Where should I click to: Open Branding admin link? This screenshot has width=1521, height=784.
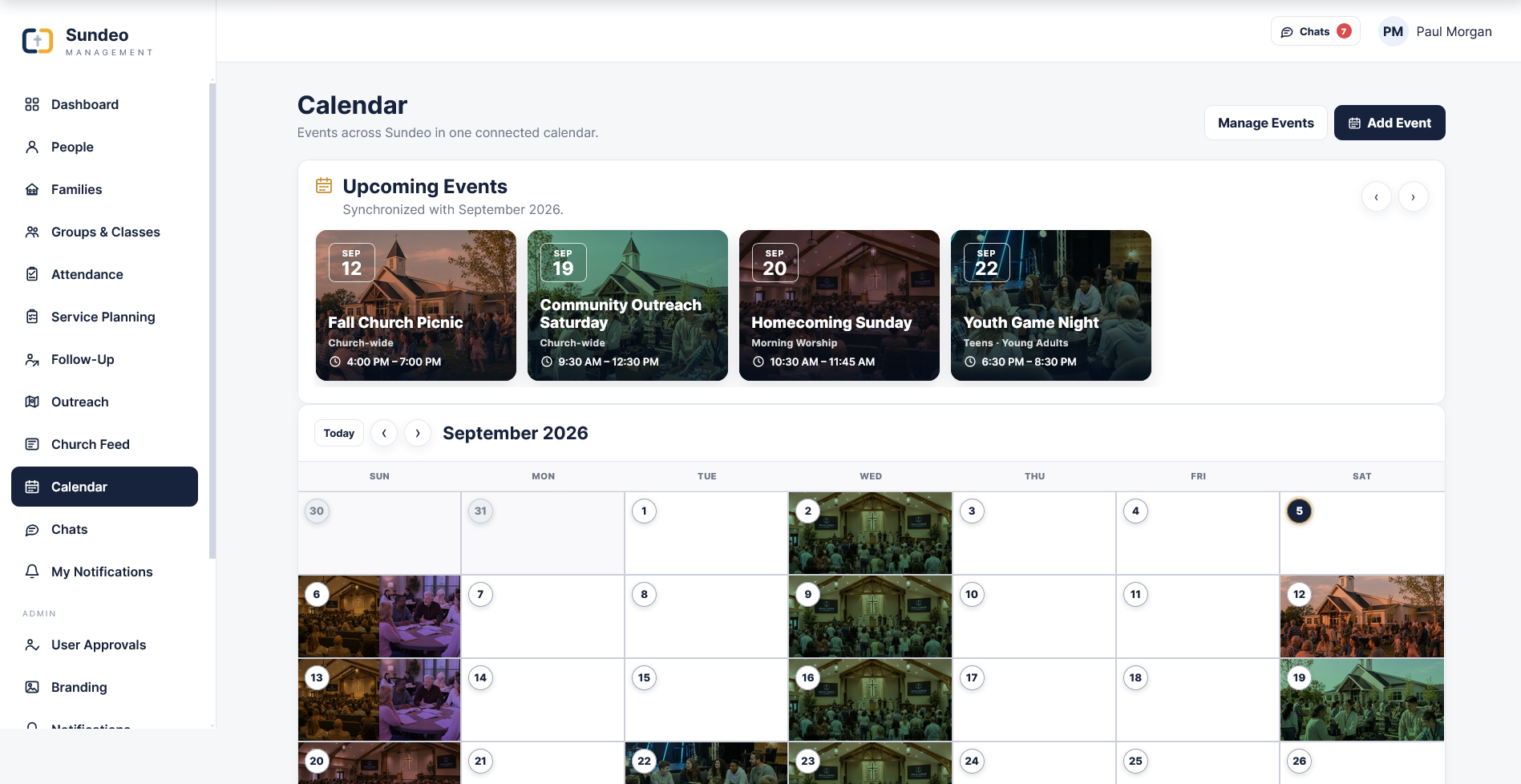(104, 687)
